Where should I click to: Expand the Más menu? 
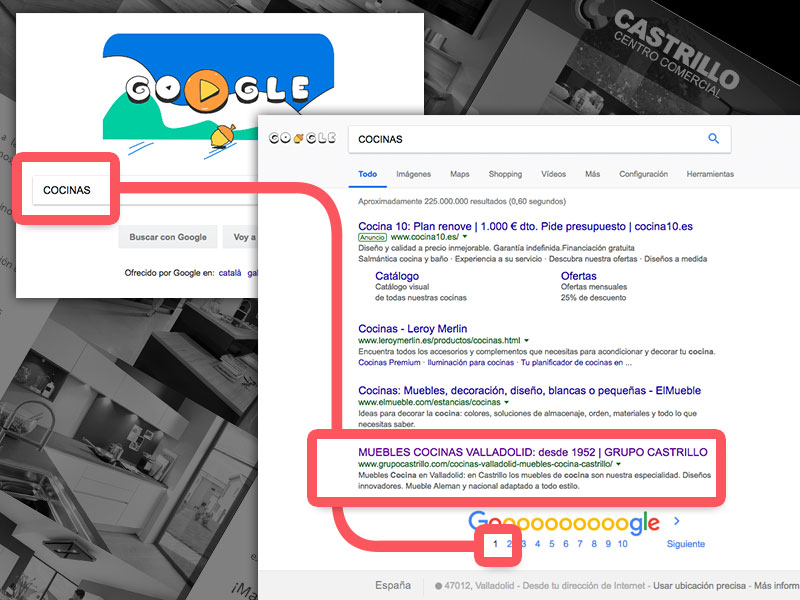[x=592, y=174]
